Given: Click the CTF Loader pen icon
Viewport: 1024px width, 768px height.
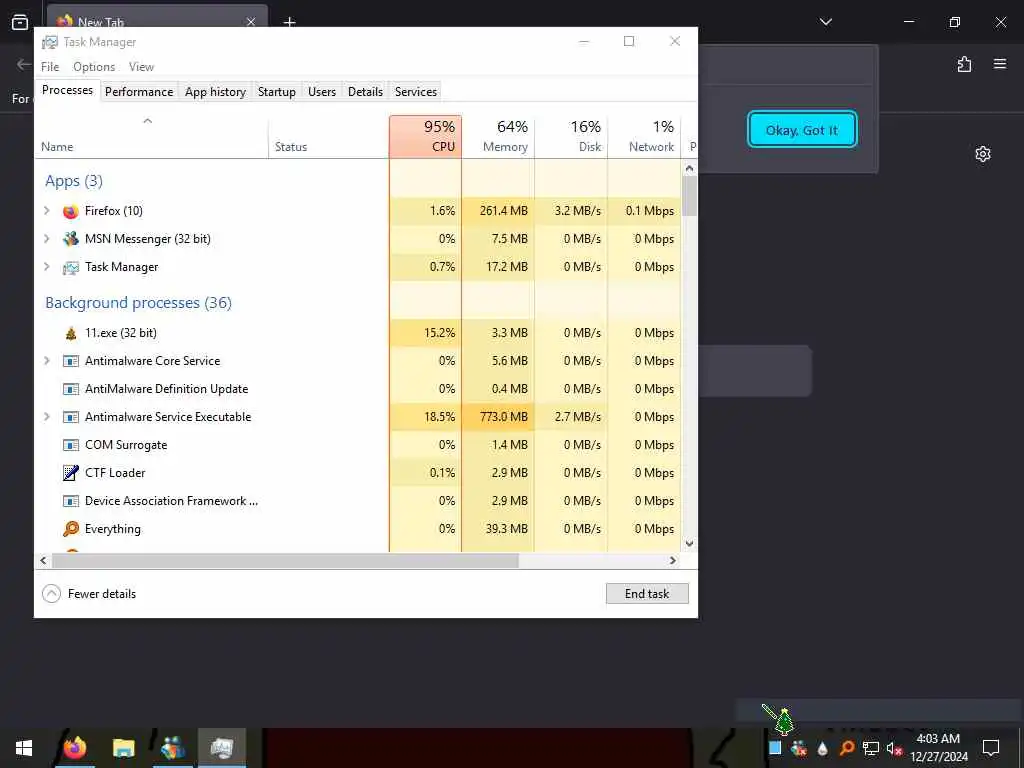Looking at the screenshot, I should 71,473.
